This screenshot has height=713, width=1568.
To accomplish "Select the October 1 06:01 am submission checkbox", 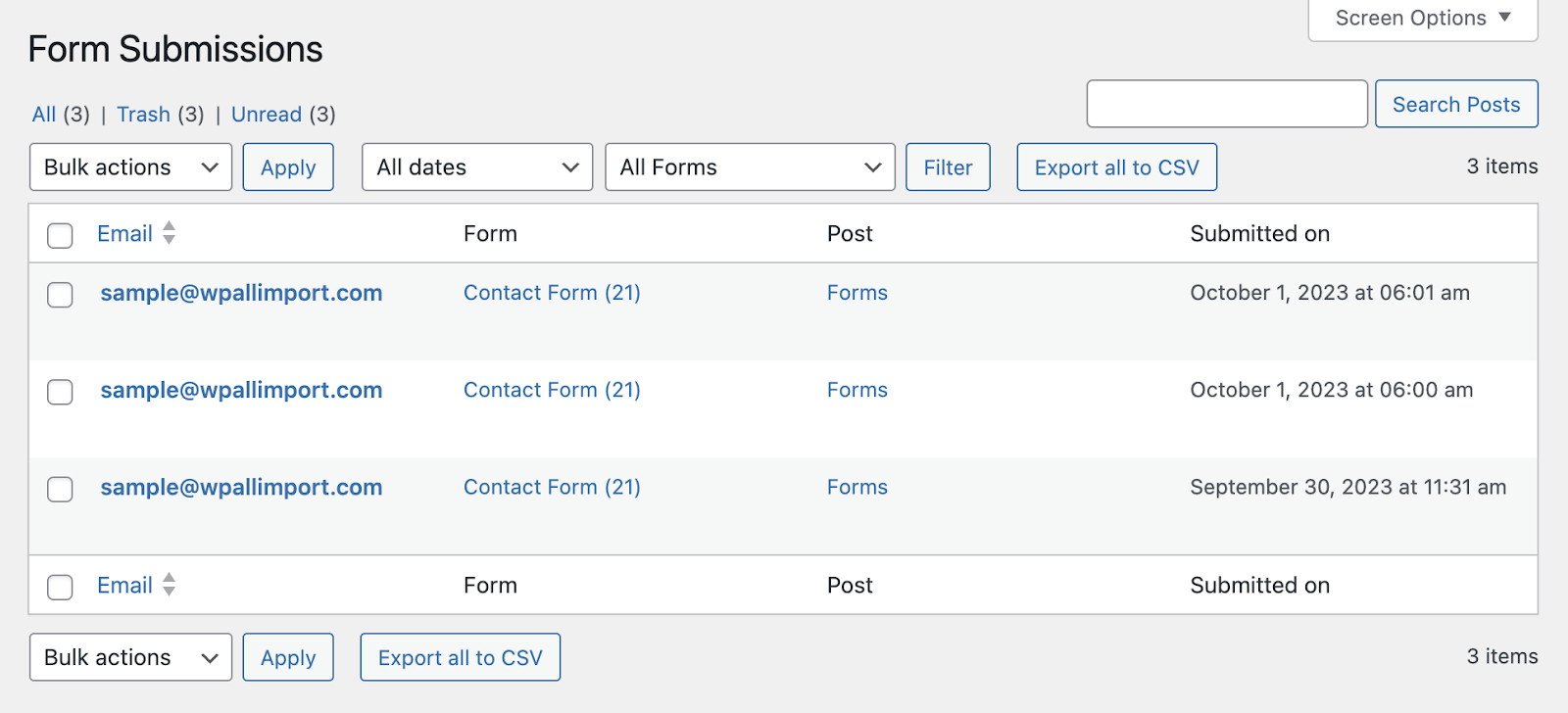I will point(61,295).
